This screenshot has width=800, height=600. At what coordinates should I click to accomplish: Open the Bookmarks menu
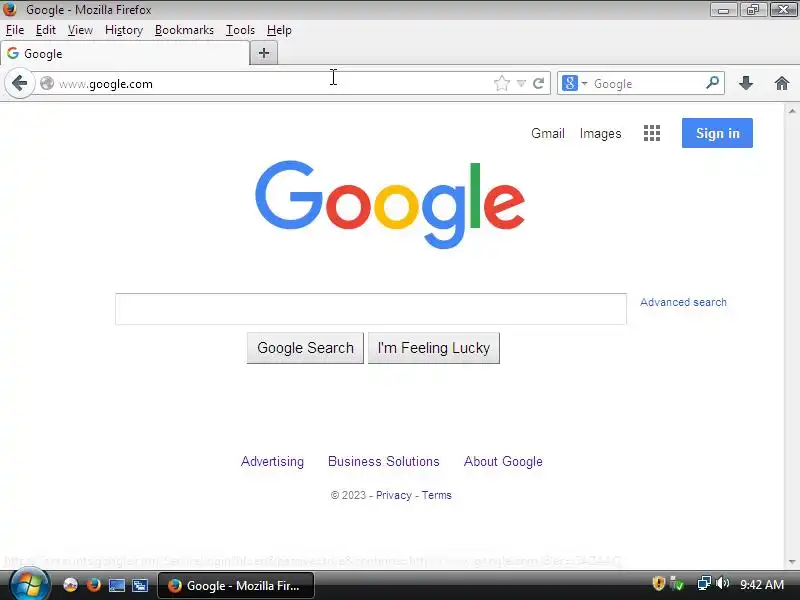click(184, 30)
